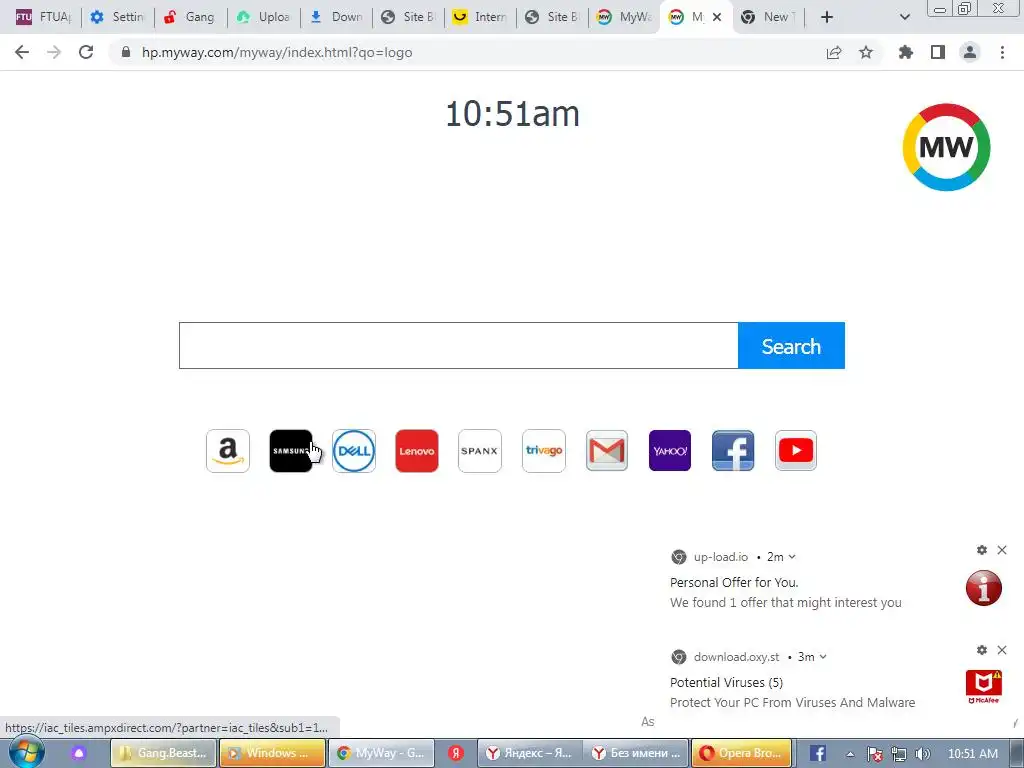Open Opera Browser taskbar item
This screenshot has height=768, width=1024.
point(741,753)
